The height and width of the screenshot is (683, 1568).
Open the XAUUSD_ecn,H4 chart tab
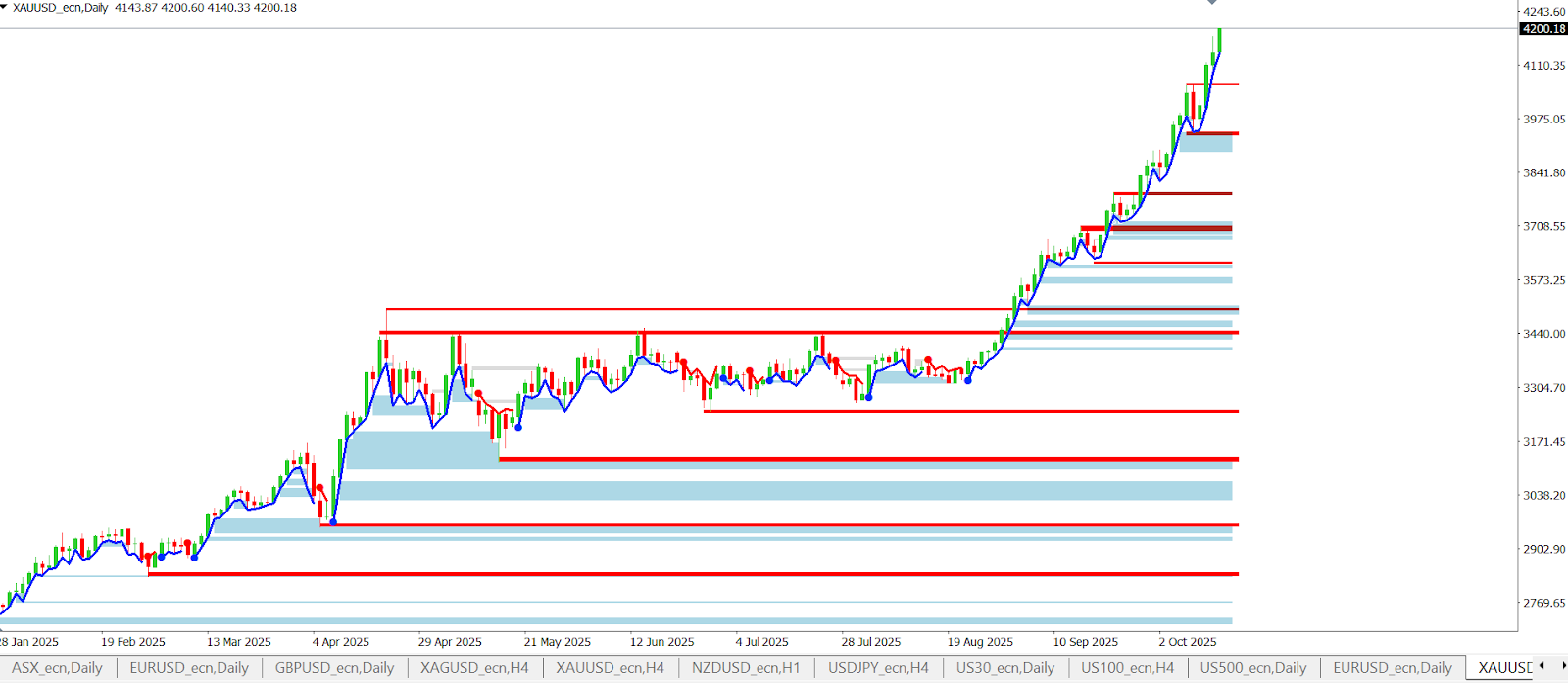click(x=610, y=668)
